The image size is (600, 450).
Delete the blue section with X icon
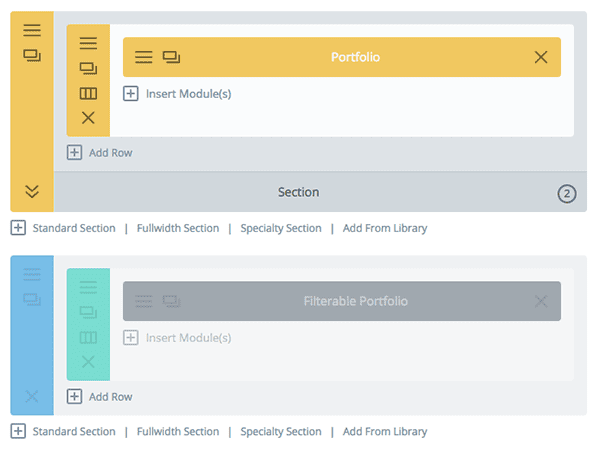pyautogui.click(x=32, y=396)
